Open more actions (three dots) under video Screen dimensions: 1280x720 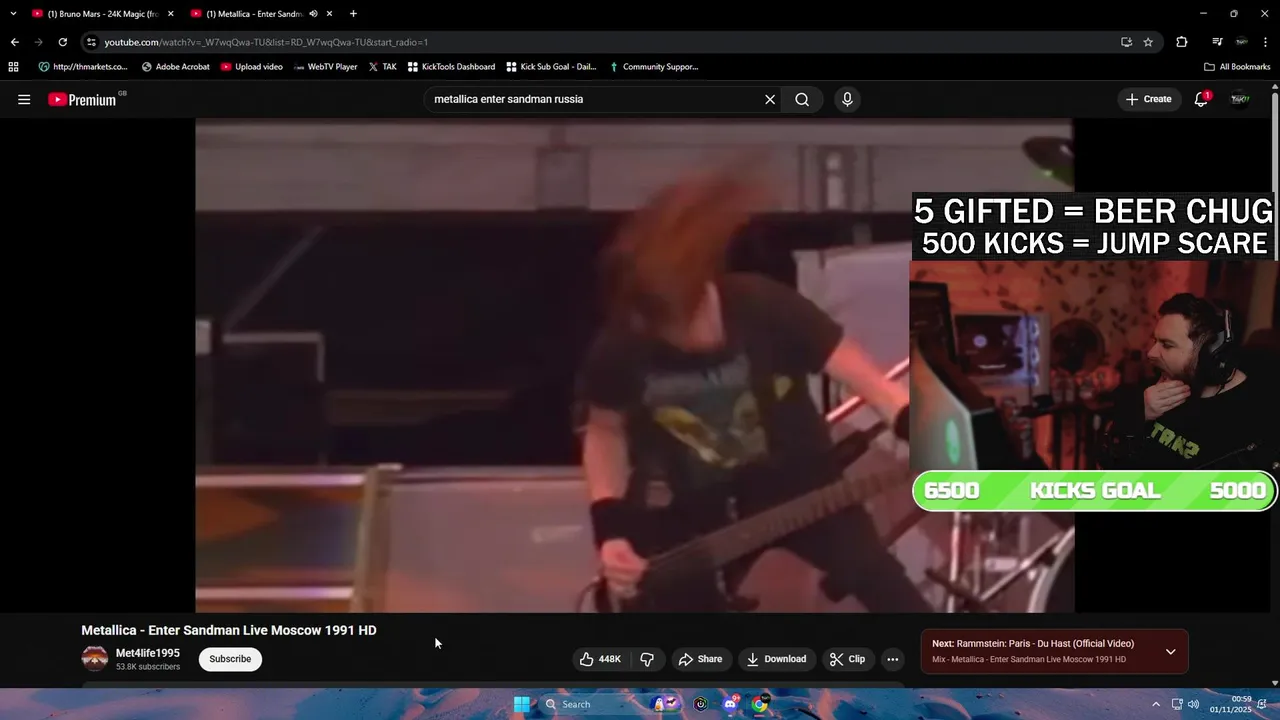tap(892, 659)
